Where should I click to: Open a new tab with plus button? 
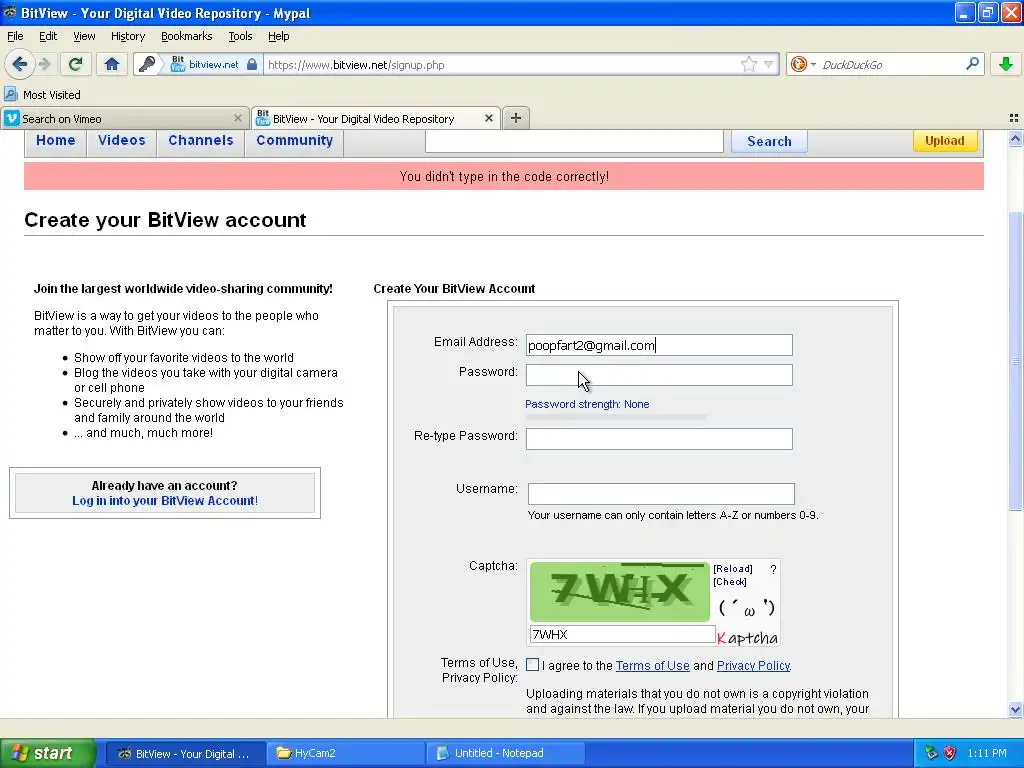pyautogui.click(x=516, y=118)
